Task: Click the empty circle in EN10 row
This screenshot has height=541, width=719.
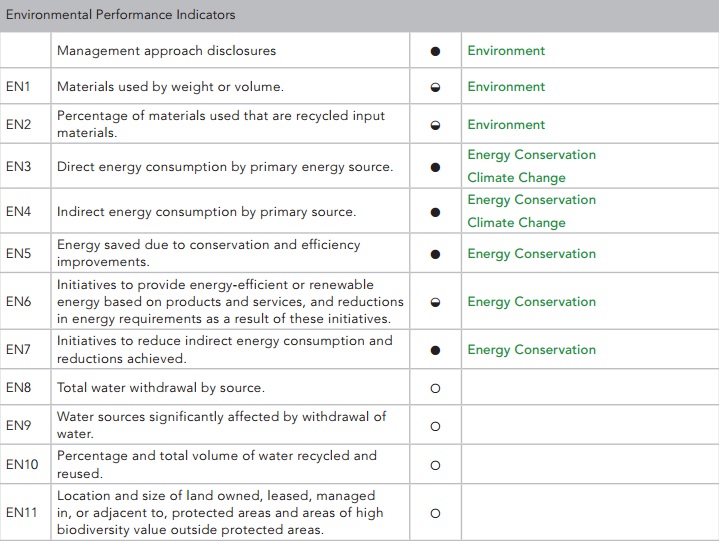Action: tap(435, 465)
